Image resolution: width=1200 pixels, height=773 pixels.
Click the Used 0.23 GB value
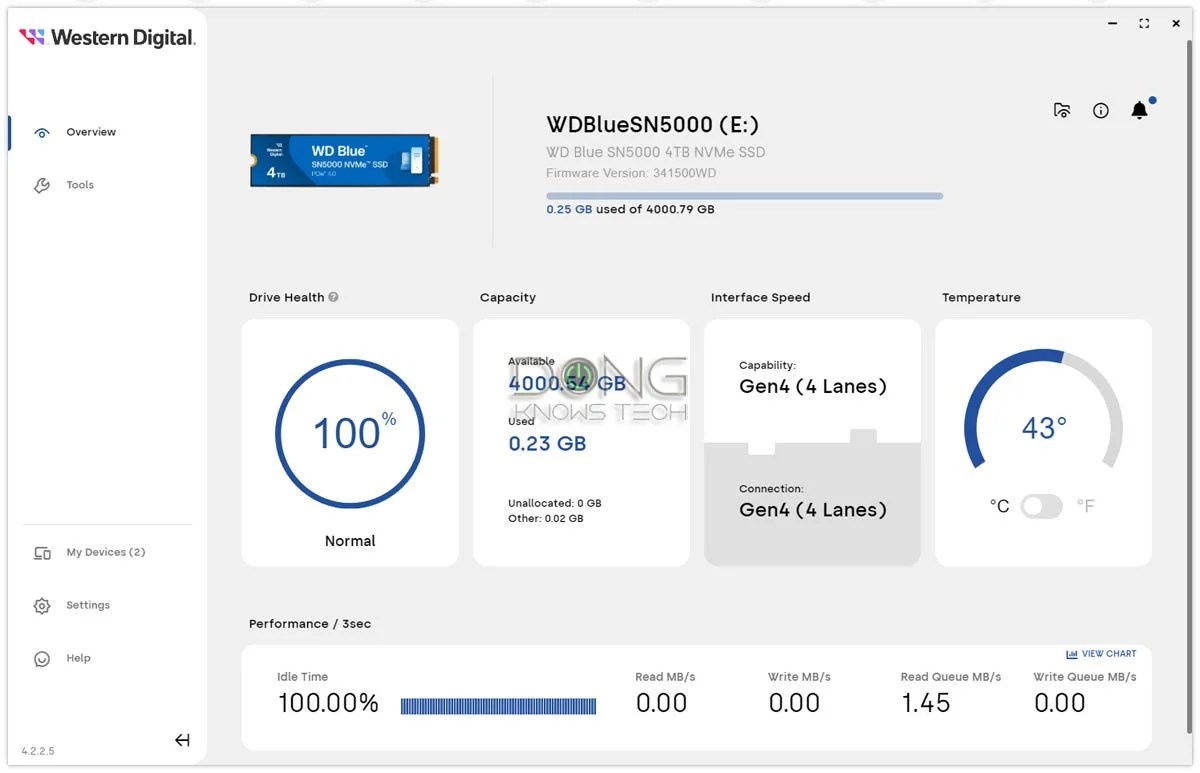(x=547, y=444)
